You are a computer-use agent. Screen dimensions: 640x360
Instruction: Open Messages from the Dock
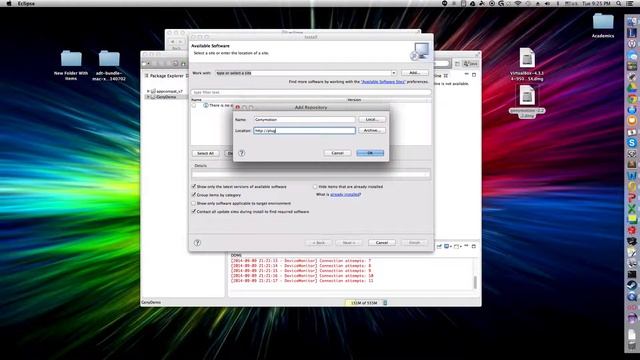tap(632, 54)
